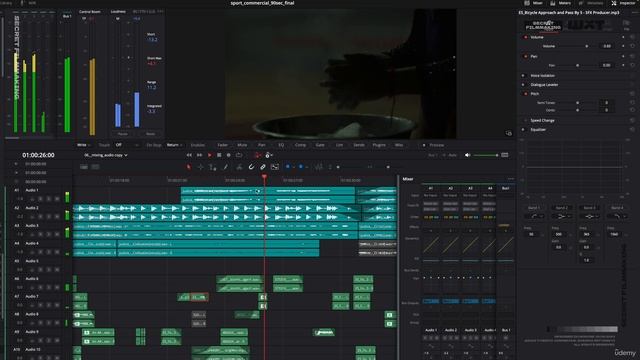Open the Write automation mode dropdown
The image size is (640, 360).
point(84,145)
